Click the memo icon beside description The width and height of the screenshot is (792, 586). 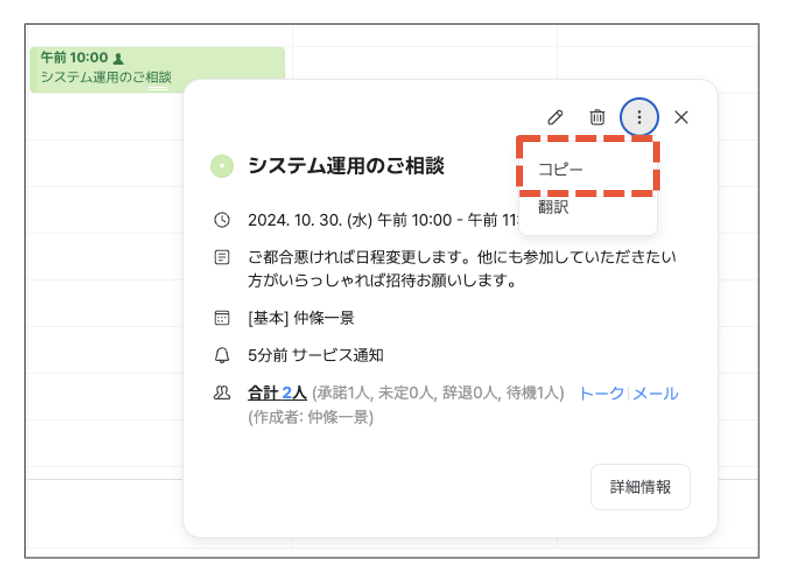tap(222, 257)
